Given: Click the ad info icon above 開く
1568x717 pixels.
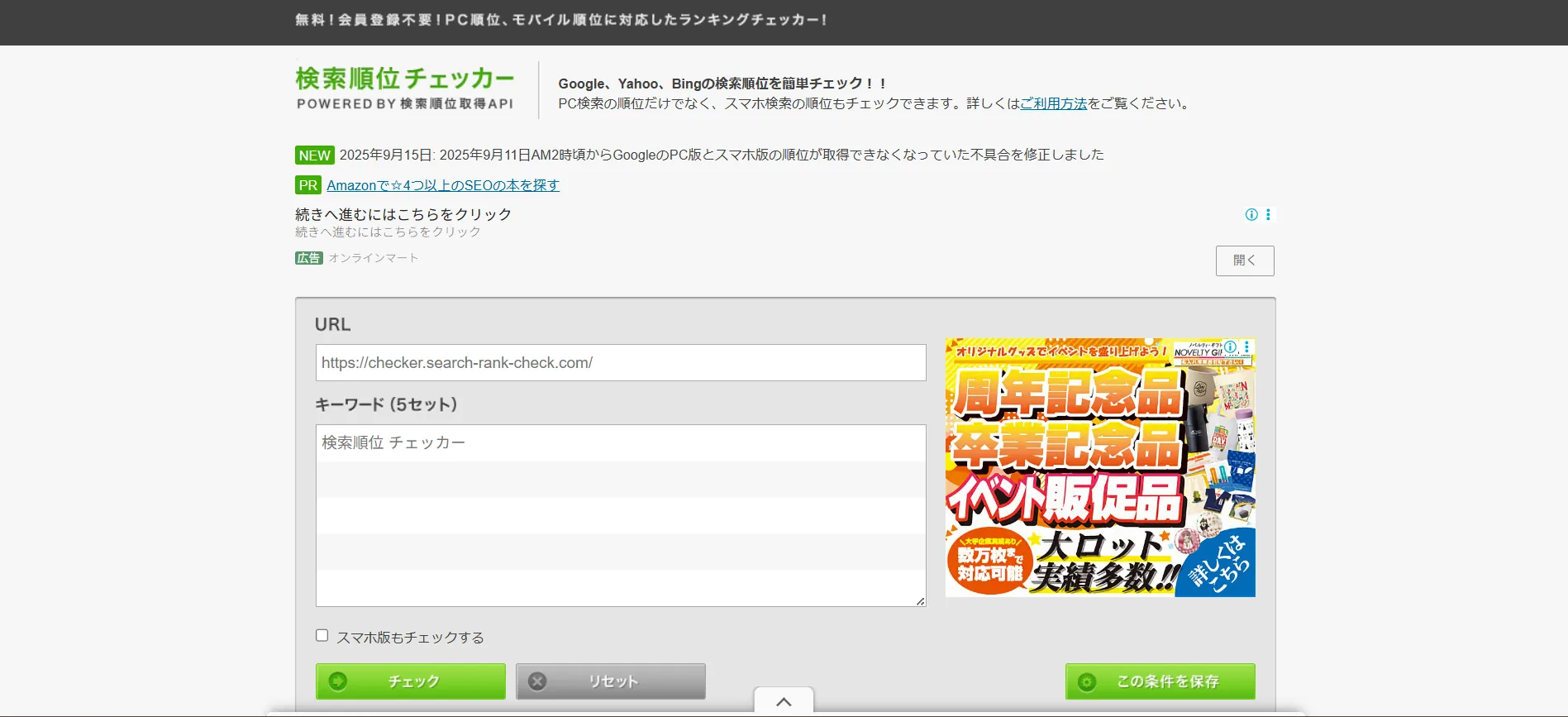Looking at the screenshot, I should pyautogui.click(x=1251, y=215).
